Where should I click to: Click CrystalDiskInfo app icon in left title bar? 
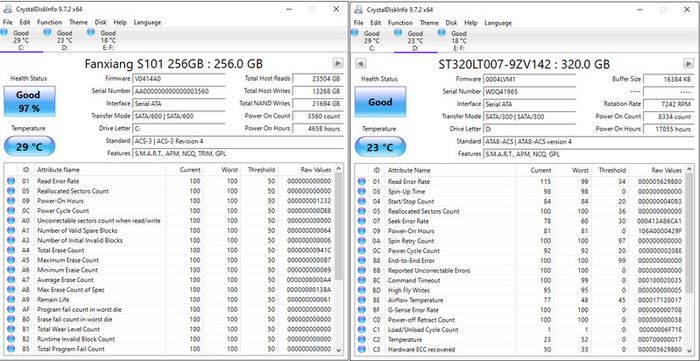tap(8, 9)
